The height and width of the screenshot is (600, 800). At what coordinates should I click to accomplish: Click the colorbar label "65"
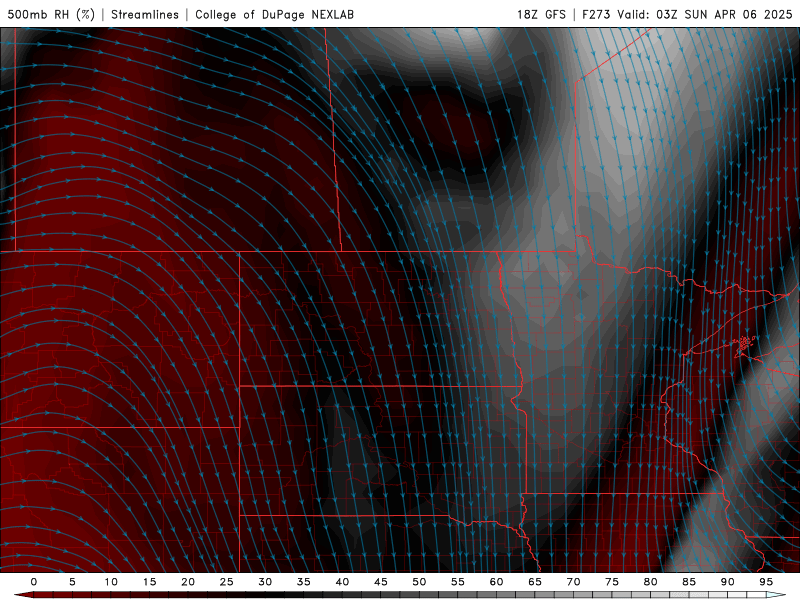(534, 582)
